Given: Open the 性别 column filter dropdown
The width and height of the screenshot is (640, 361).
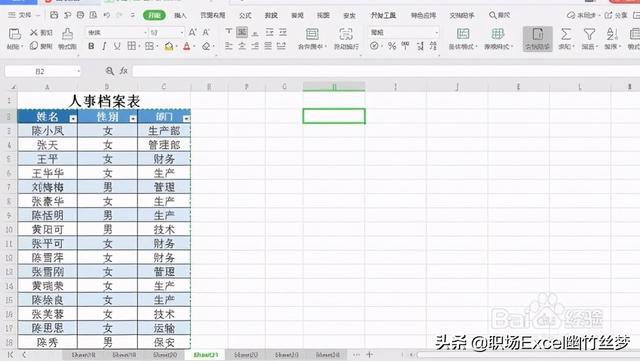Looking at the screenshot, I should pyautogui.click(x=133, y=118).
